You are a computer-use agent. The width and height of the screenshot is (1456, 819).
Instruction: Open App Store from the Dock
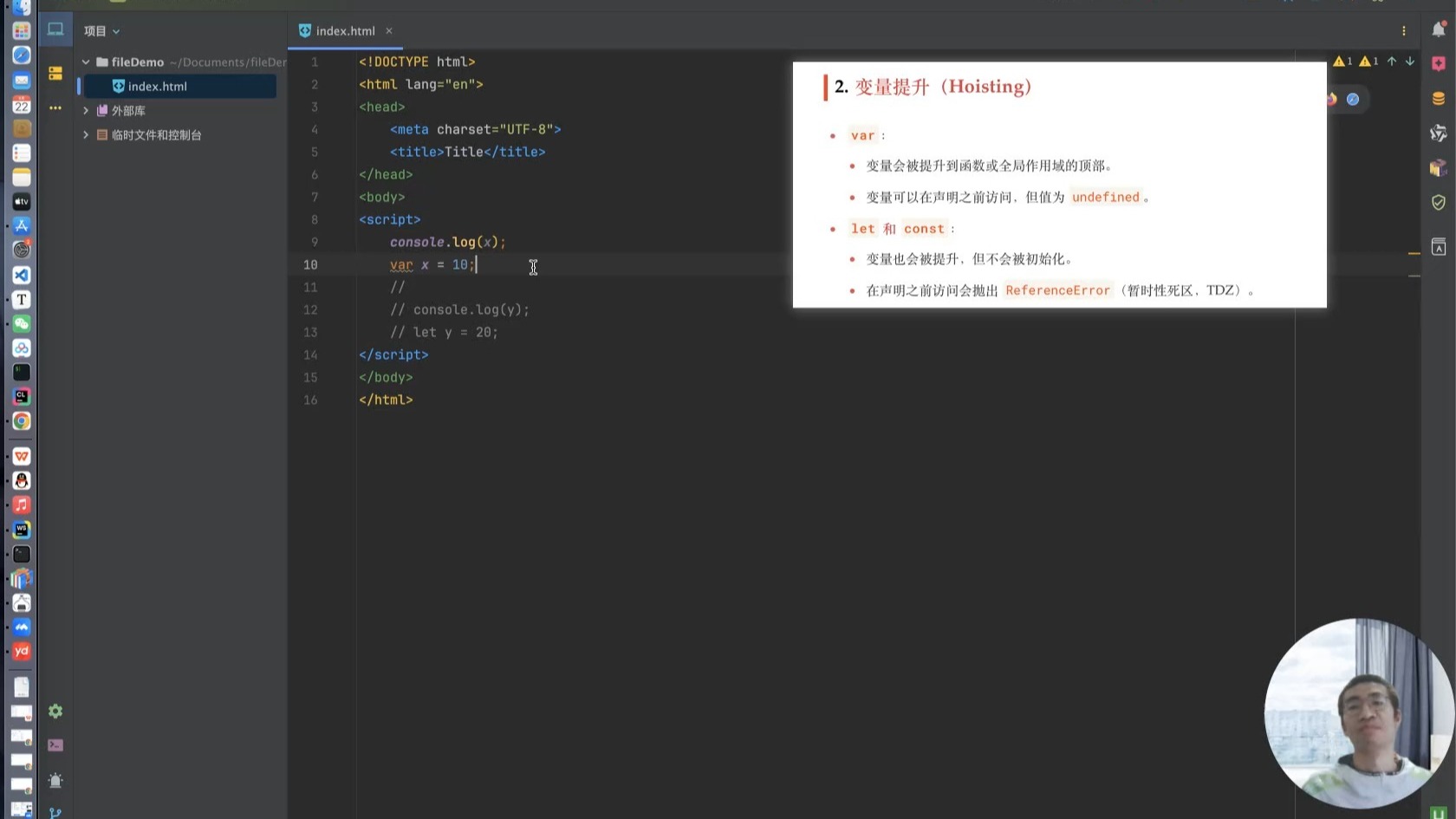click(x=22, y=225)
